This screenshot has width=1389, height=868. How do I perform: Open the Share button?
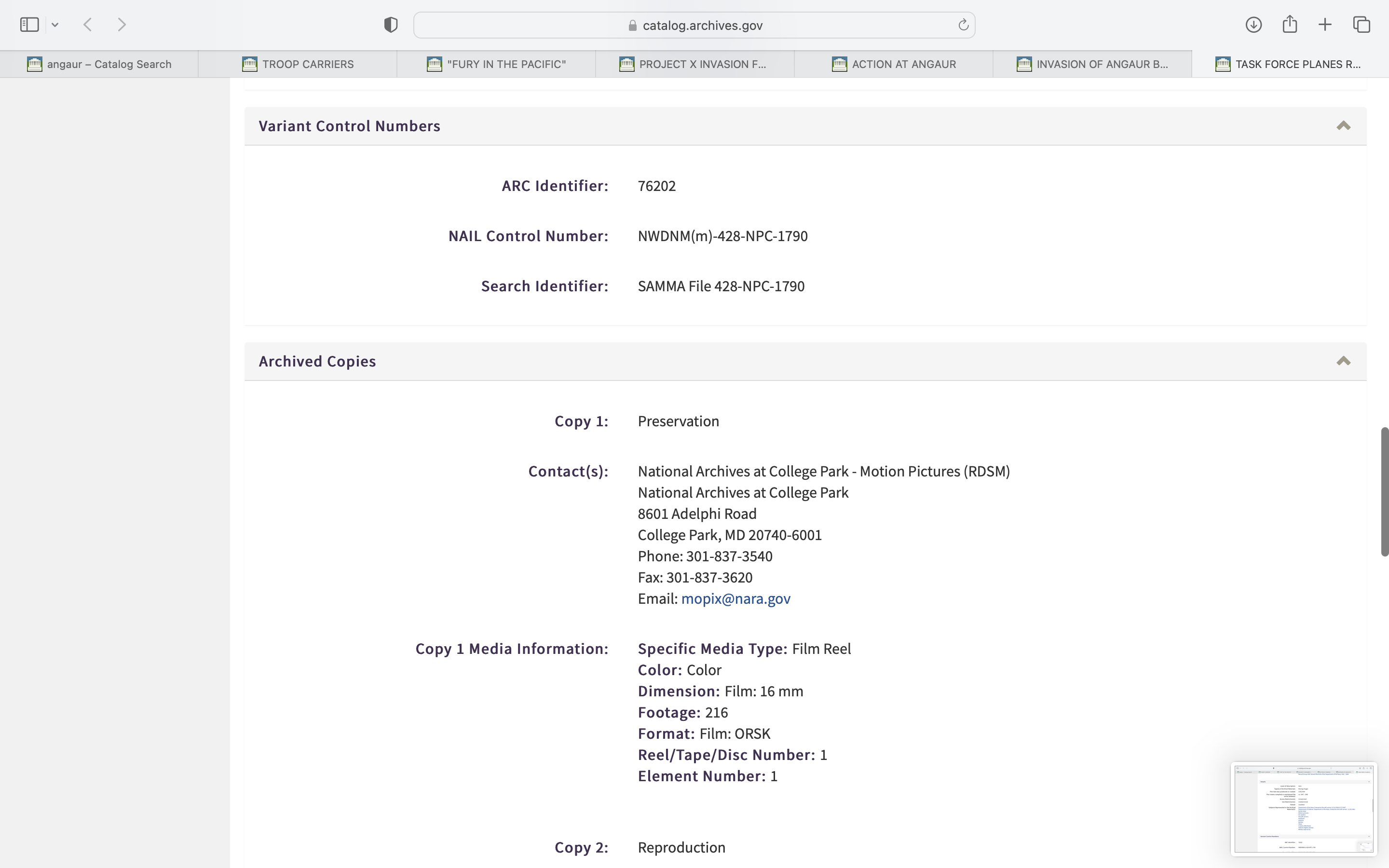(x=1290, y=25)
